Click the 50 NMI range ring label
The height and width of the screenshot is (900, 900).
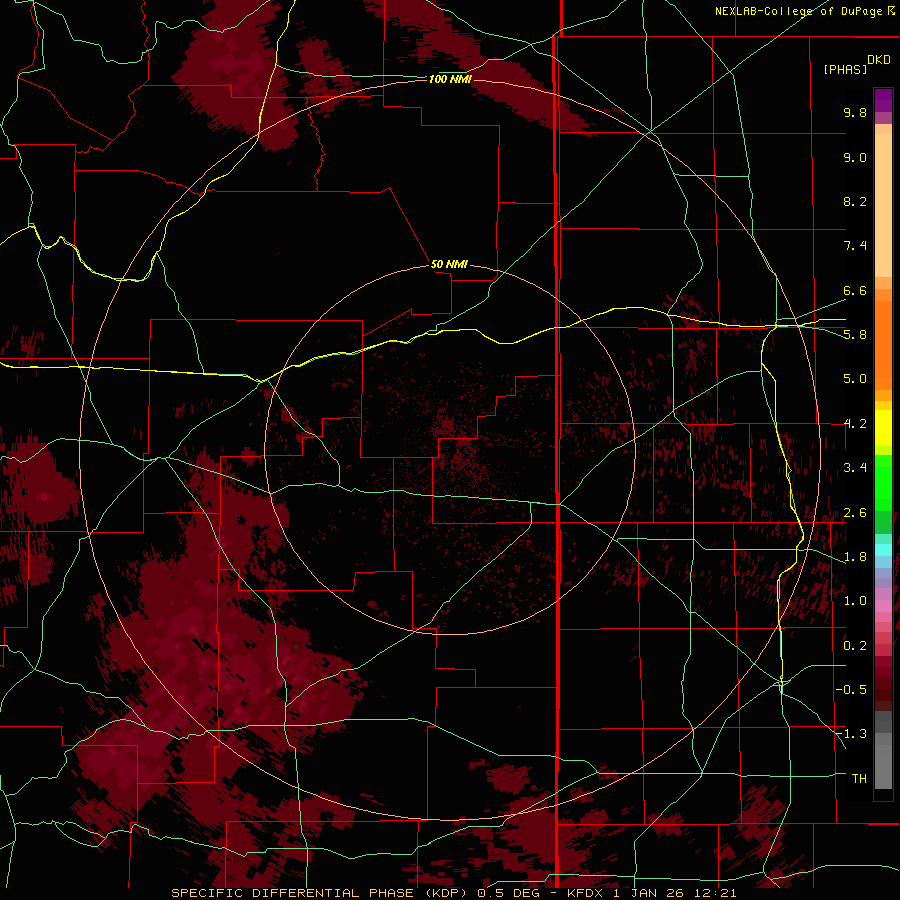tap(449, 264)
